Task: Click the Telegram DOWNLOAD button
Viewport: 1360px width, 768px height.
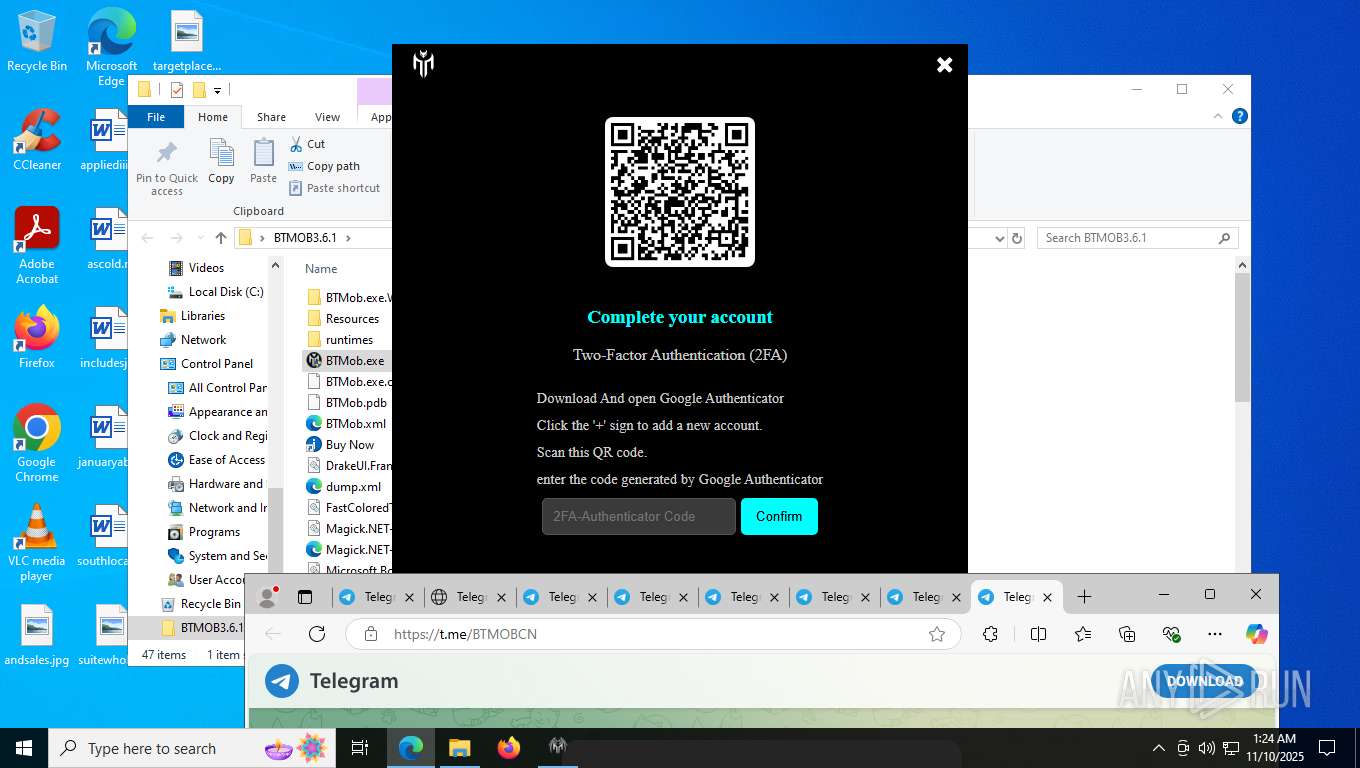Action: [x=1204, y=681]
